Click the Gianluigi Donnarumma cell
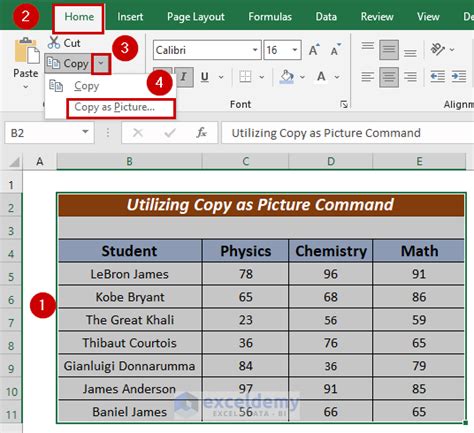The image size is (474, 433). (130, 366)
